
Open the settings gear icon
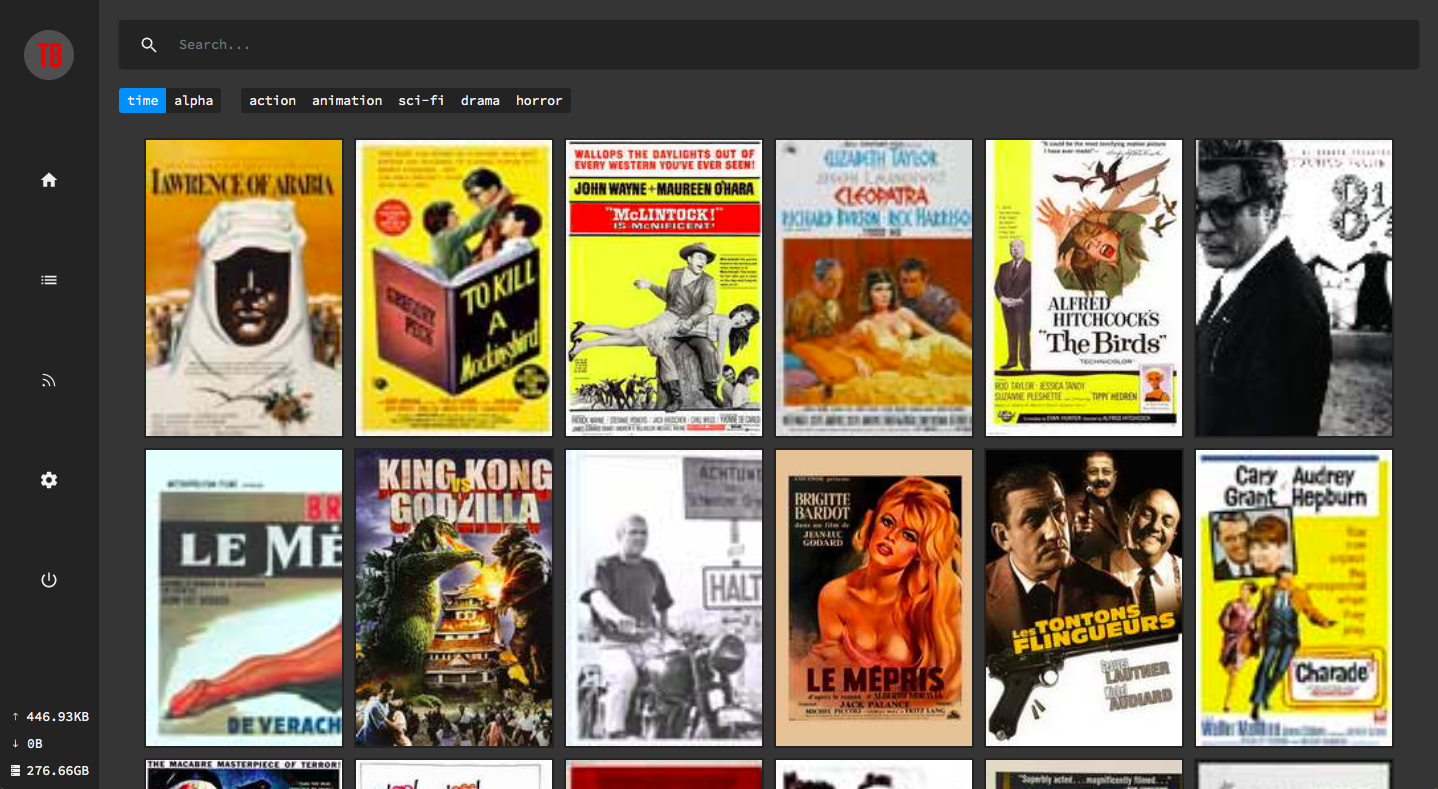[x=49, y=480]
